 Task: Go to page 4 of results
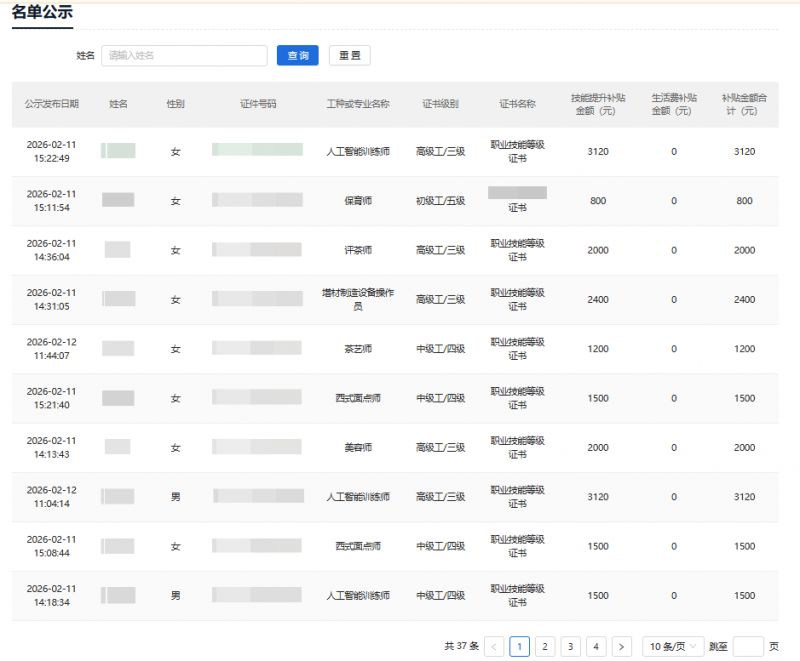point(596,646)
